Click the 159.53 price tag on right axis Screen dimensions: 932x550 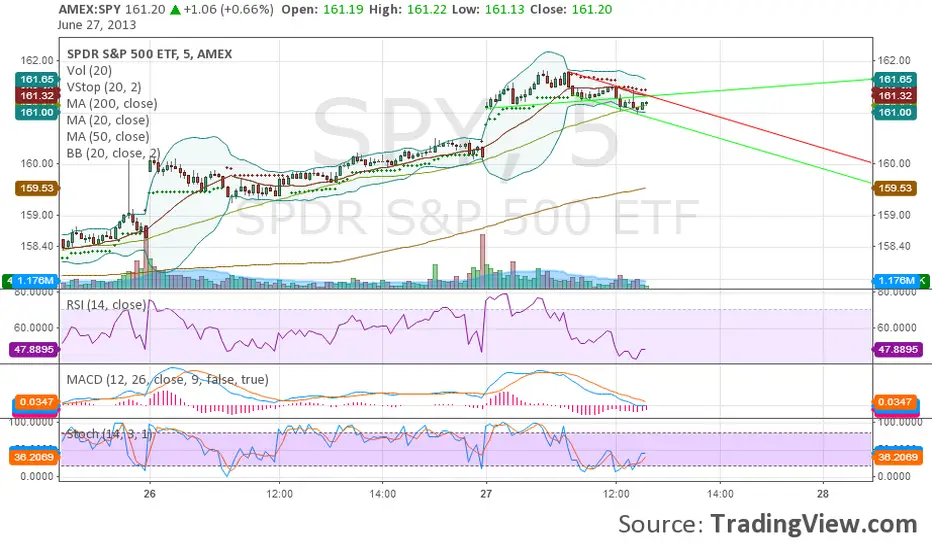point(895,188)
